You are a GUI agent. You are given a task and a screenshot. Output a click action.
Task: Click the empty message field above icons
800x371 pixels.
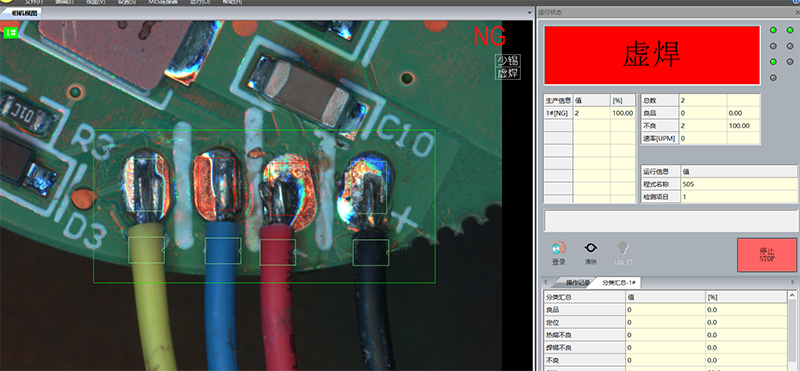click(670, 221)
